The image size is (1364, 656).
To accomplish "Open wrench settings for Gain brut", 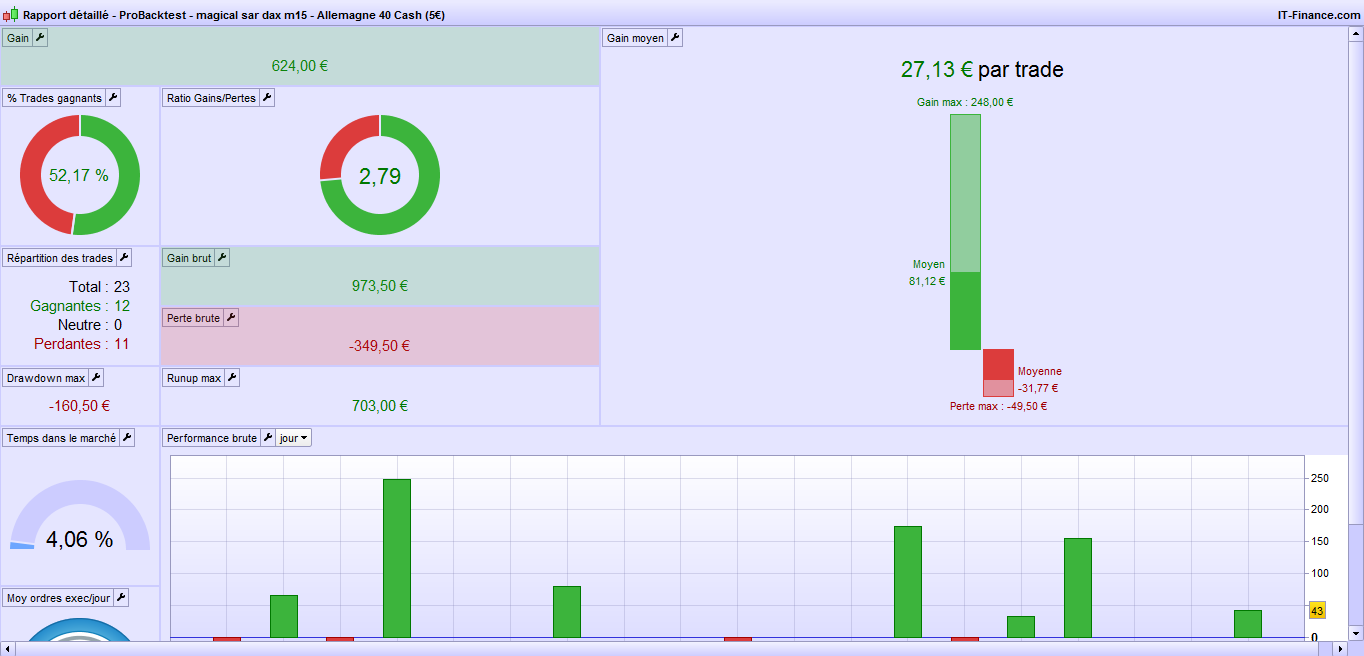I will tap(222, 258).
